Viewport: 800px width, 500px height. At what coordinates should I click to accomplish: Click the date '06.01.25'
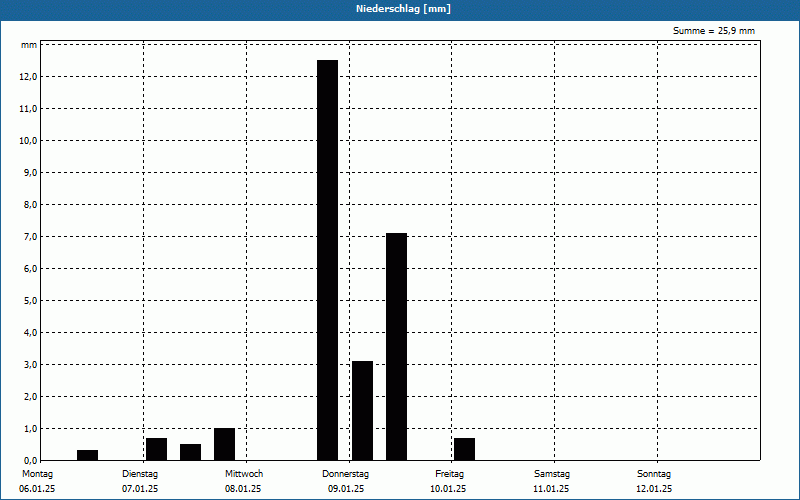[x=37, y=489]
